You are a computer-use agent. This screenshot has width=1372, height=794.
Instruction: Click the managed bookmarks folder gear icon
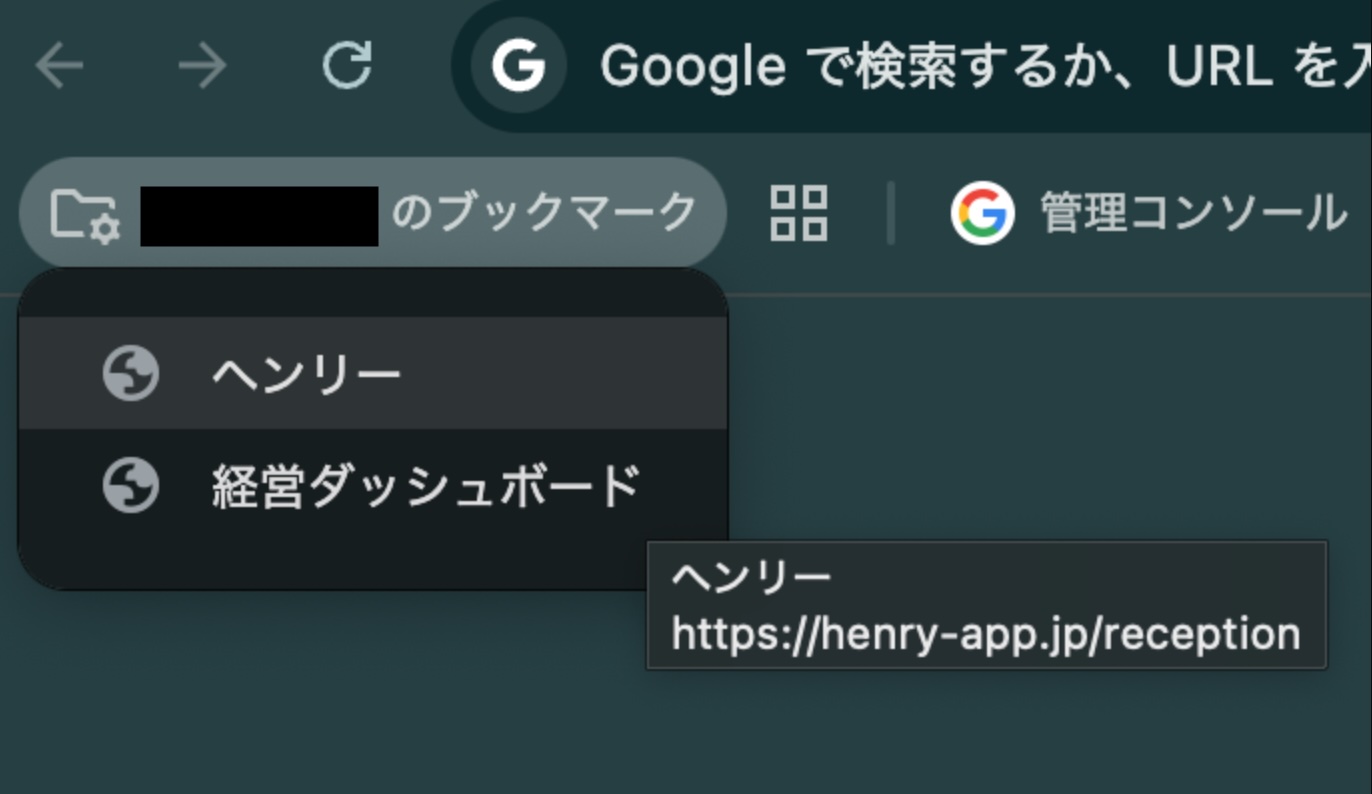(84, 213)
